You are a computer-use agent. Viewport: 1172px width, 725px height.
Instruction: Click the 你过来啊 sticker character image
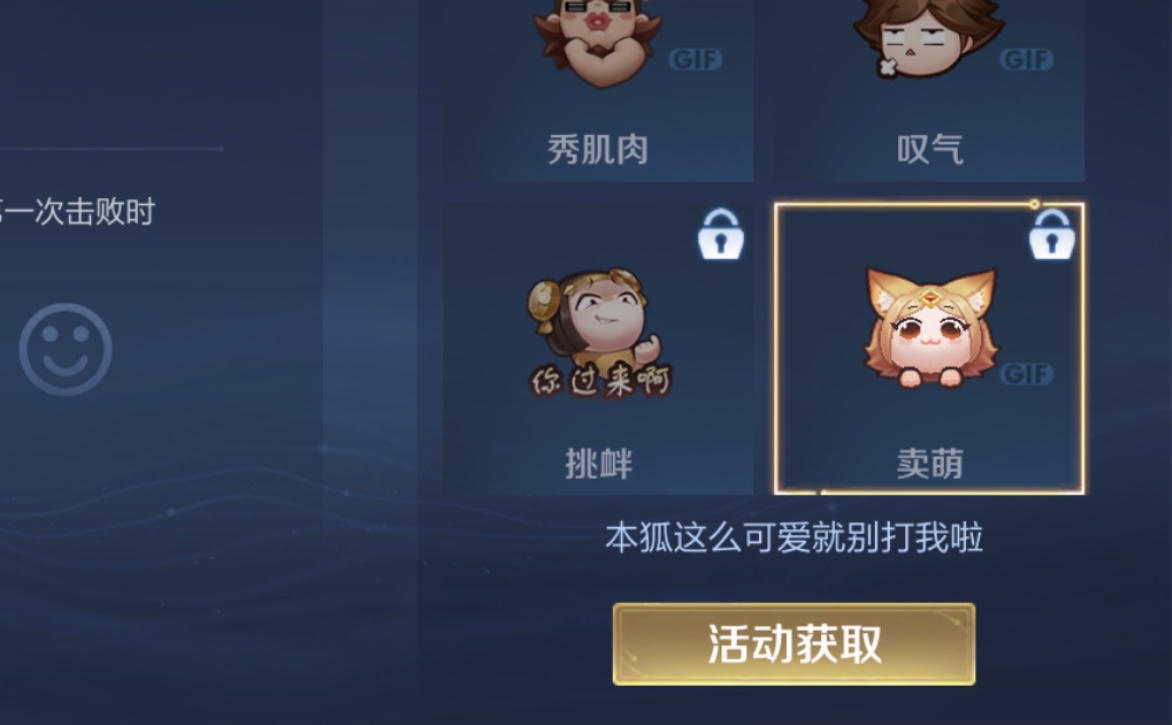point(600,333)
